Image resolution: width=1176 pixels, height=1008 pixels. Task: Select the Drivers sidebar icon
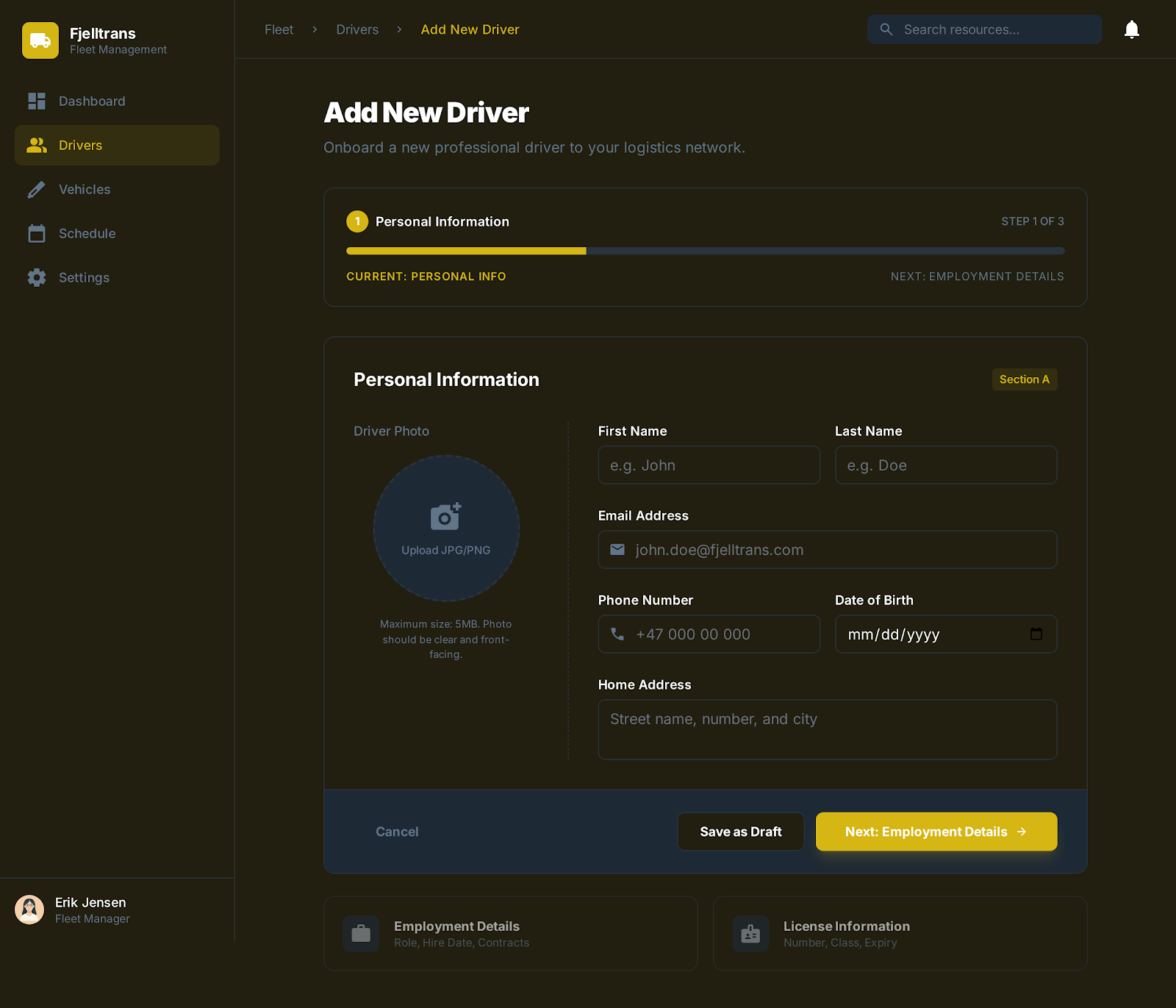[37, 145]
